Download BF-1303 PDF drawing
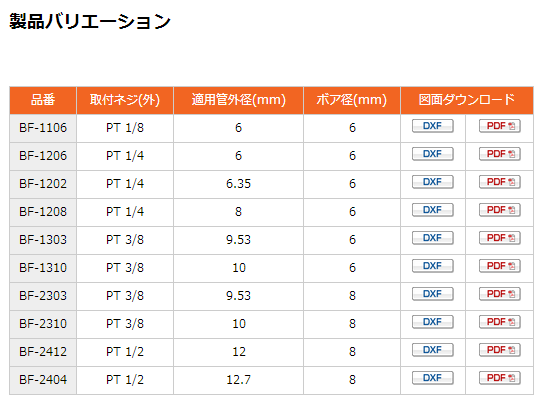This screenshot has width=542, height=409. pyautogui.click(x=499, y=238)
